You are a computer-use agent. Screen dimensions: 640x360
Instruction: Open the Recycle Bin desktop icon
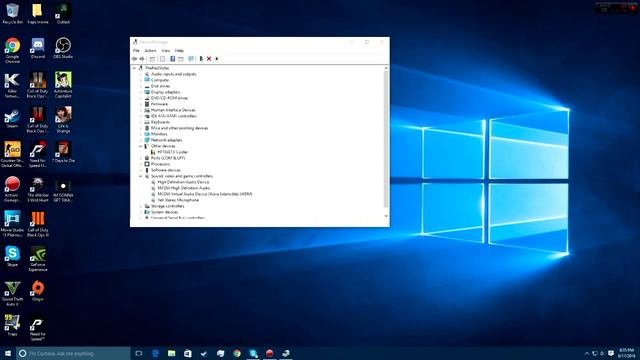12,13
